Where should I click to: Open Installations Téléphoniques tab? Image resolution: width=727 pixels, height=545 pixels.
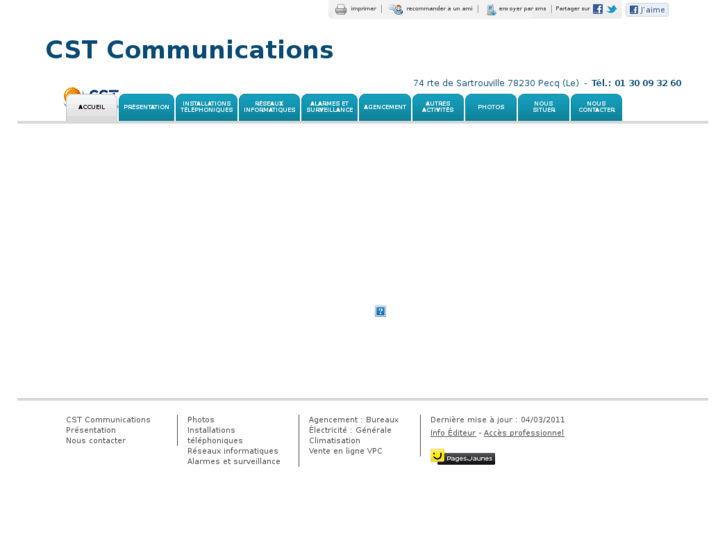[207, 108]
